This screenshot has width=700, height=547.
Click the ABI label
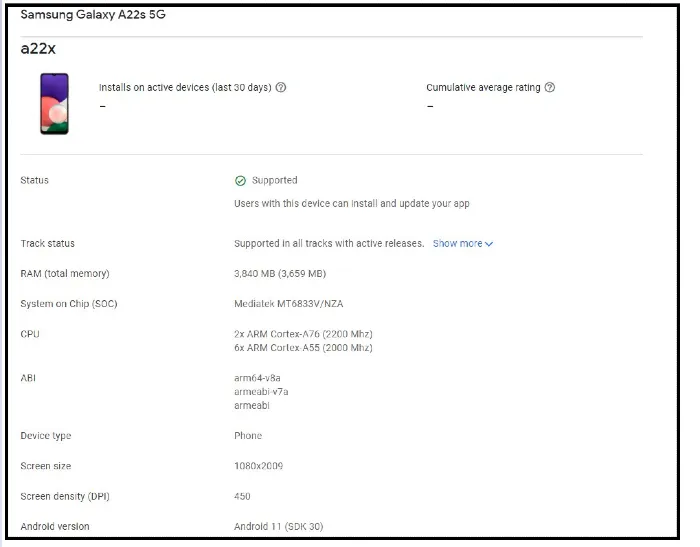tap(28, 378)
